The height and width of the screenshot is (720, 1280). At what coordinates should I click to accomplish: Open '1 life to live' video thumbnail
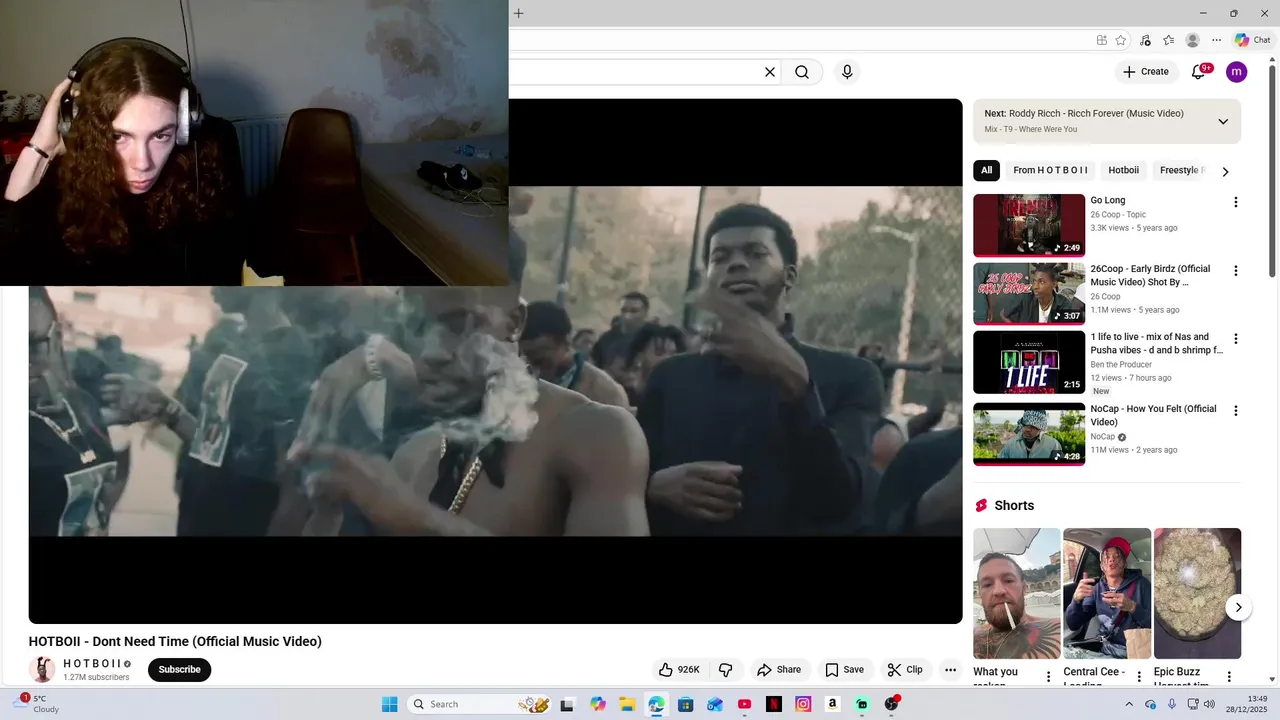(x=1029, y=362)
